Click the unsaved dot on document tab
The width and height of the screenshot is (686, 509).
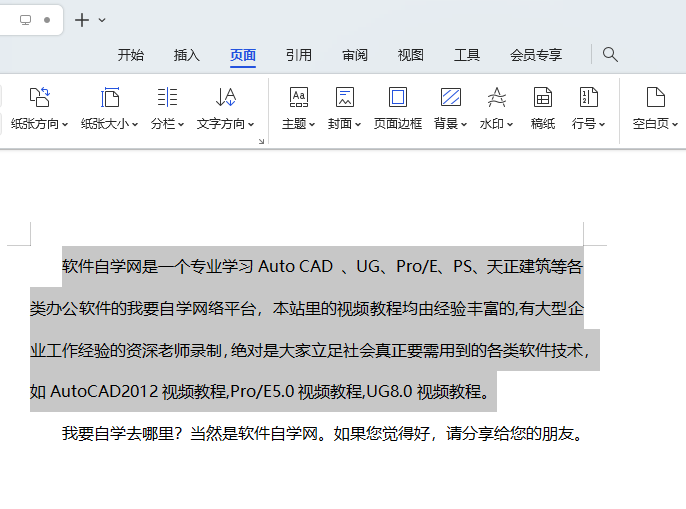(x=47, y=20)
